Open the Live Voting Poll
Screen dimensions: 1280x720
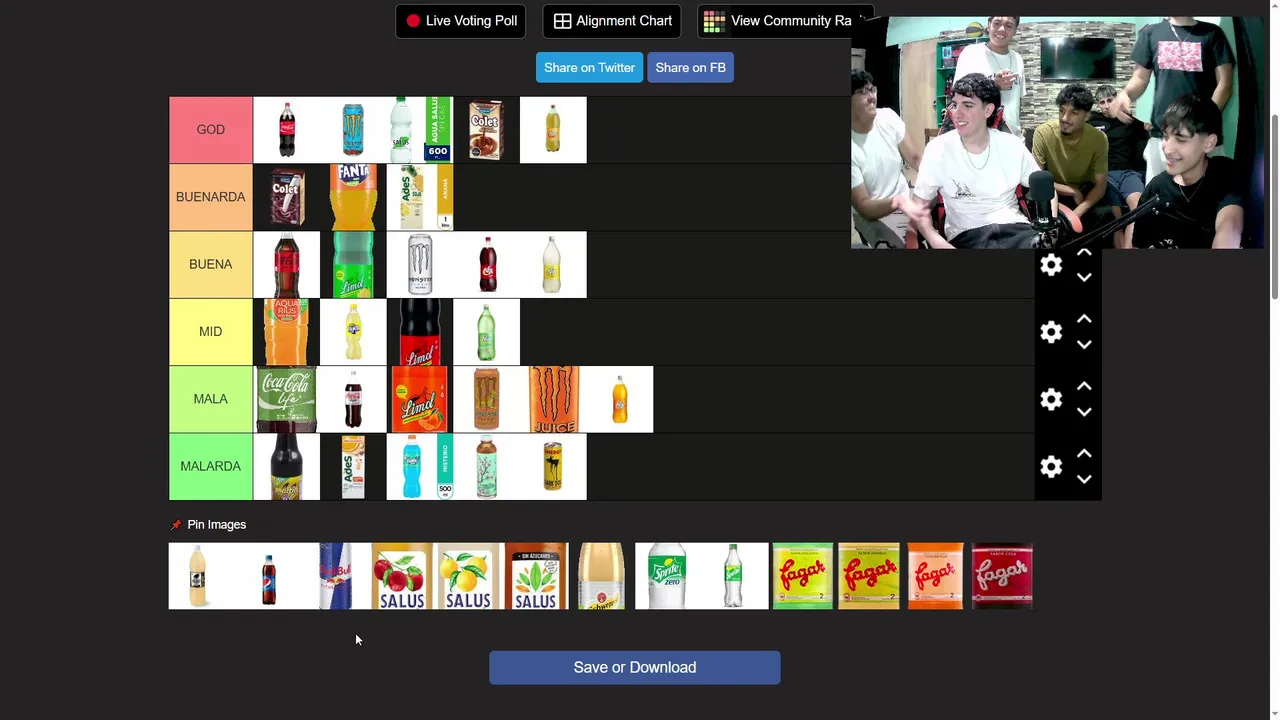coord(461,21)
